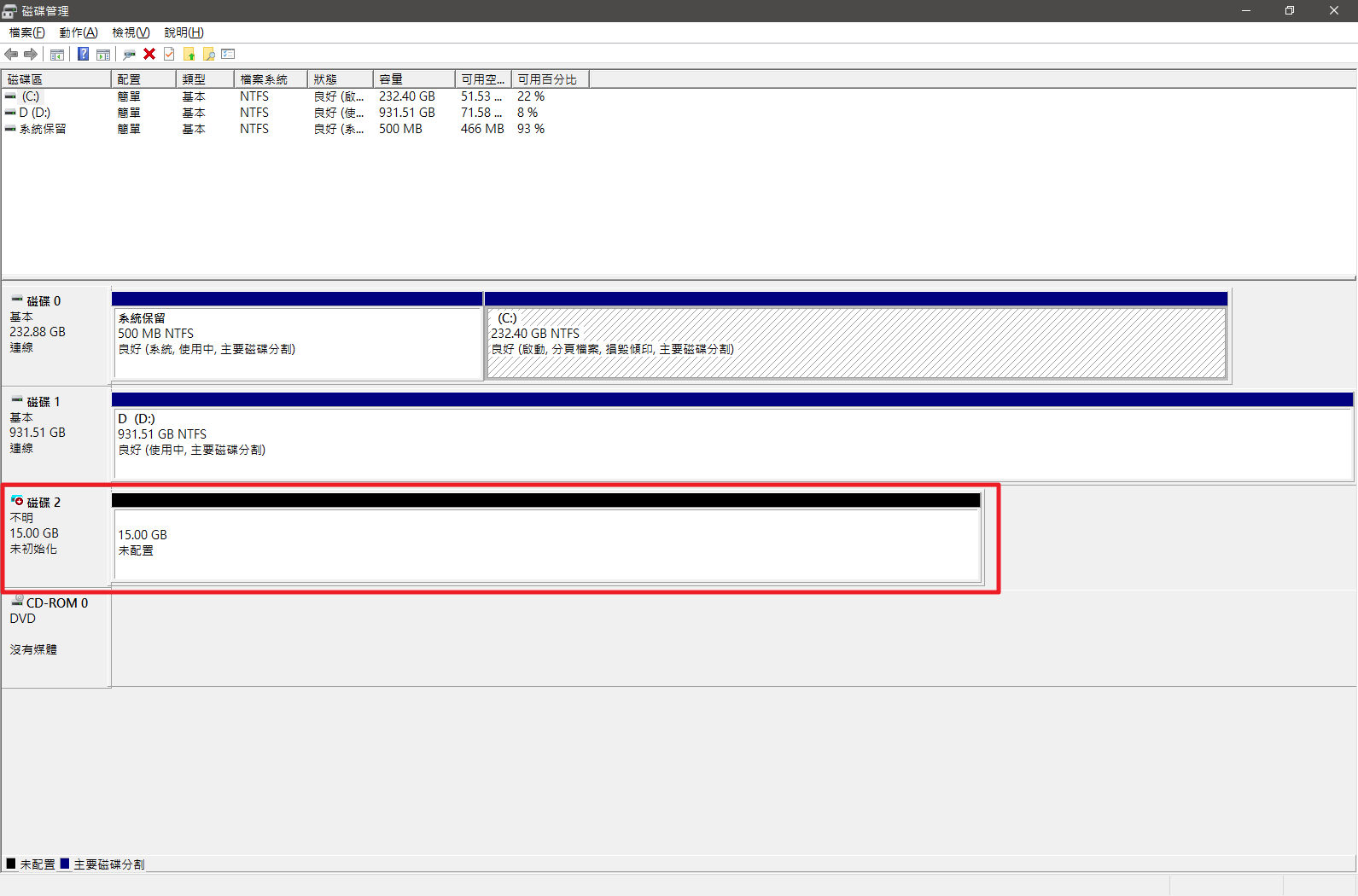Click the Back arrow in toolbar
The height and width of the screenshot is (896, 1358).
pos(11,55)
